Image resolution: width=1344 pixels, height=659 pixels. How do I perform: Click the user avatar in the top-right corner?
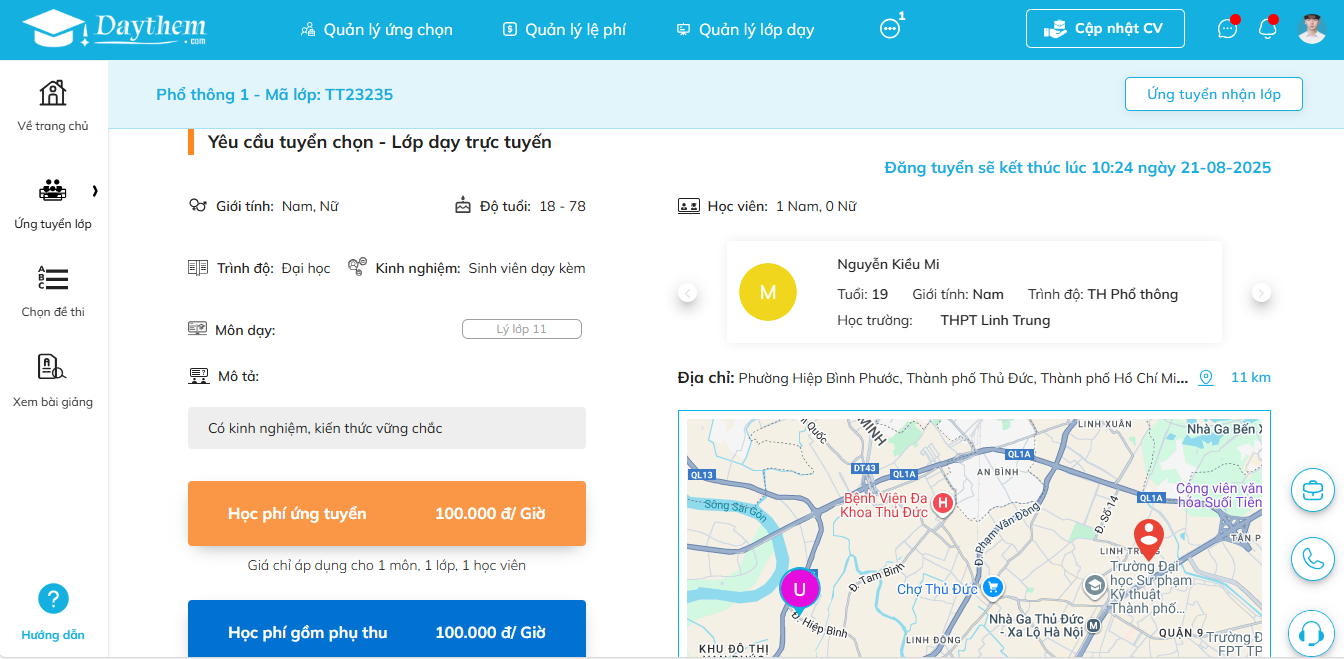pos(1312,29)
